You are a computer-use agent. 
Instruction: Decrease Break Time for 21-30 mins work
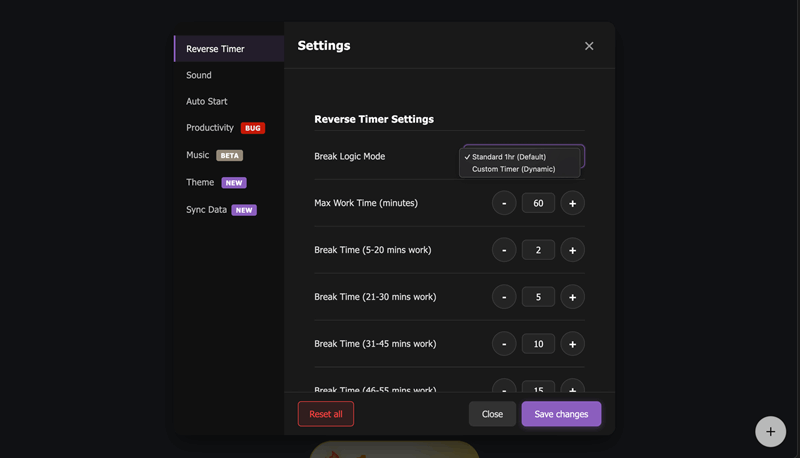504,297
